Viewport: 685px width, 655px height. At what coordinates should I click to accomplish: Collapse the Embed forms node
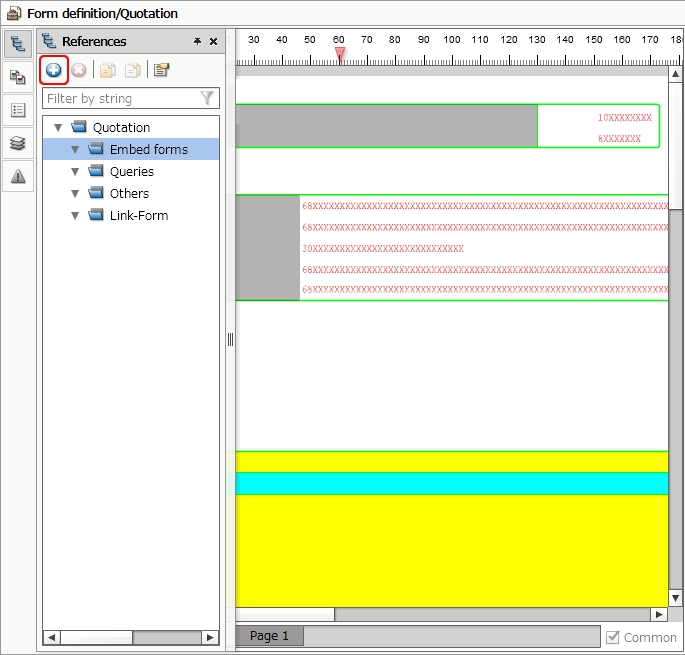point(75,149)
